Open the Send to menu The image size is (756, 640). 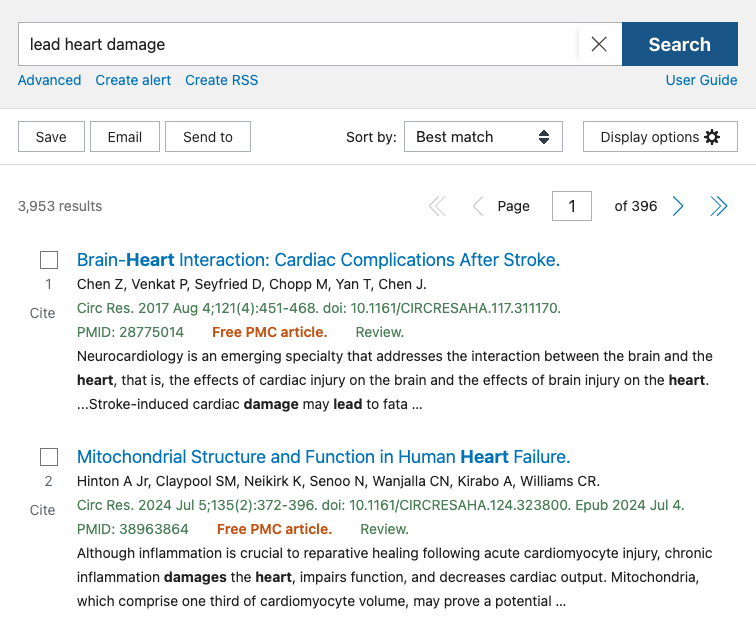208,137
